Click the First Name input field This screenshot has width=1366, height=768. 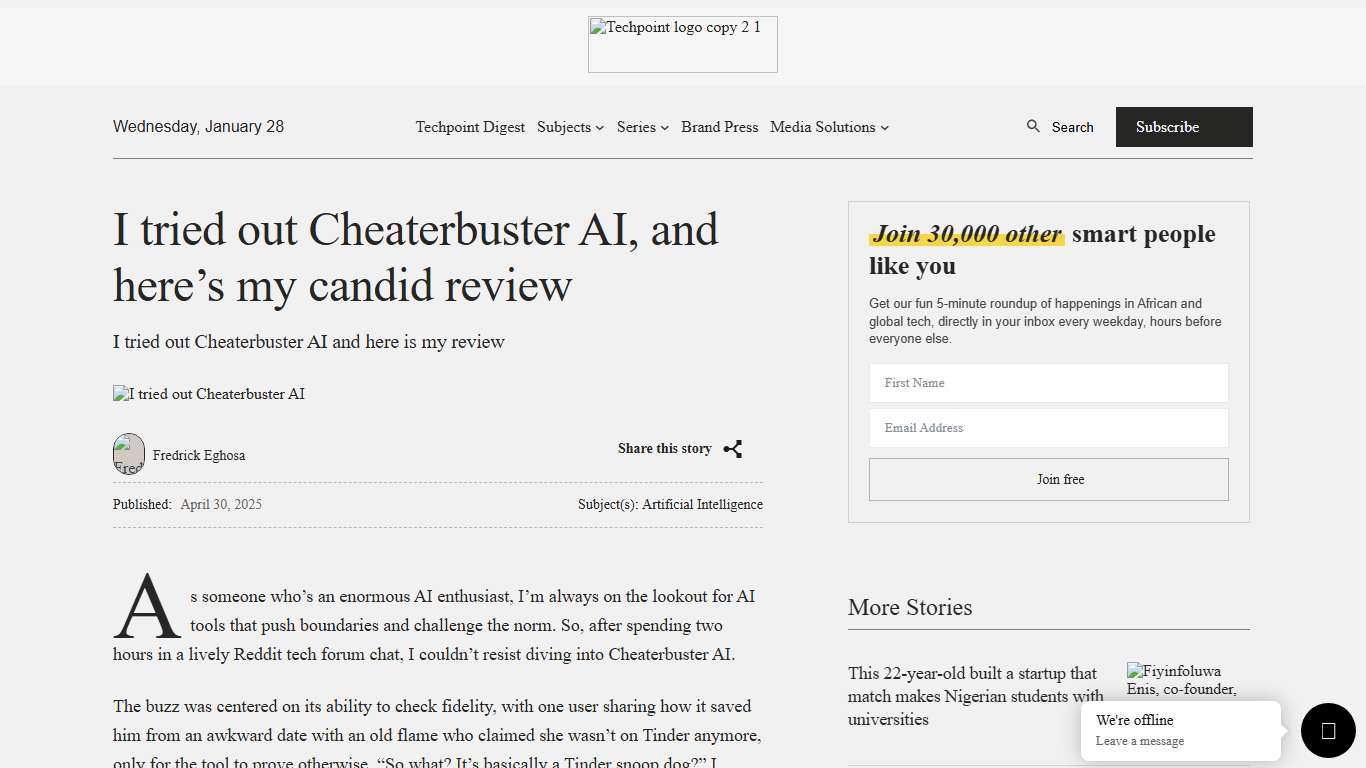click(1048, 383)
